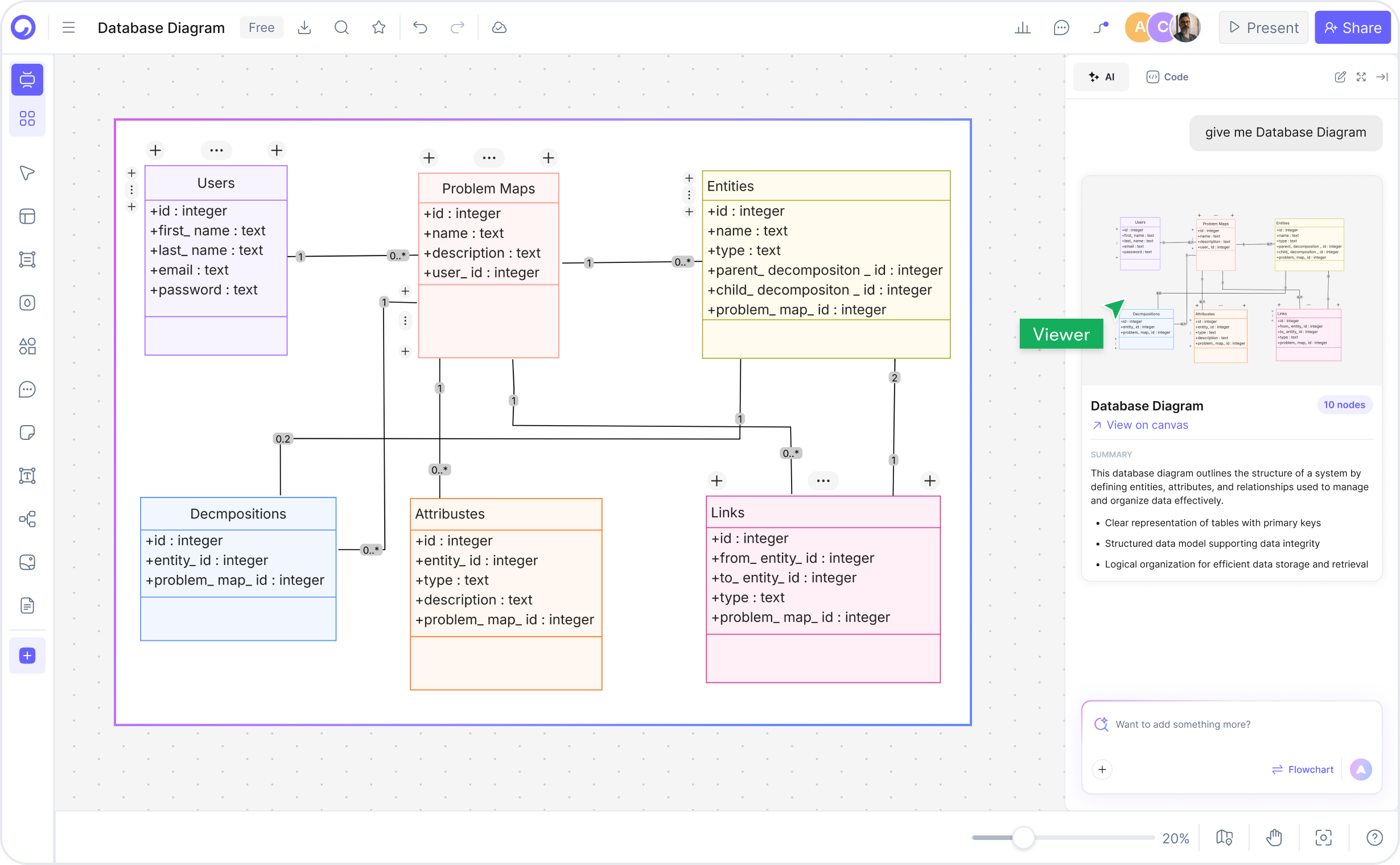Image resolution: width=1400 pixels, height=865 pixels.
Task: Select the pointer tool in sidebar
Action: [27, 173]
